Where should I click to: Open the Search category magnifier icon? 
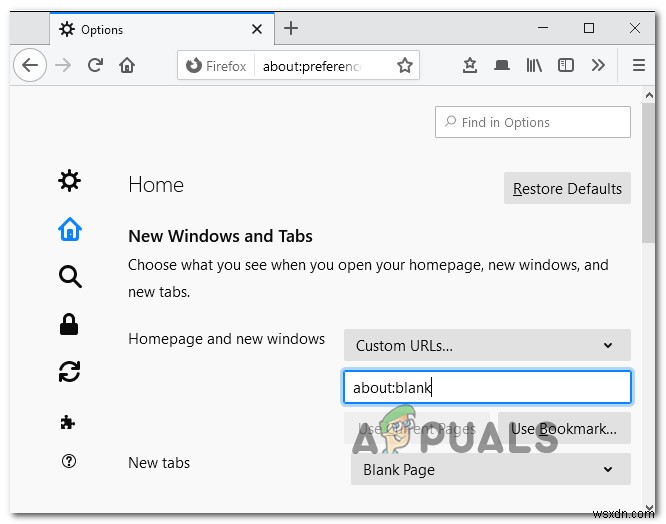click(x=70, y=277)
